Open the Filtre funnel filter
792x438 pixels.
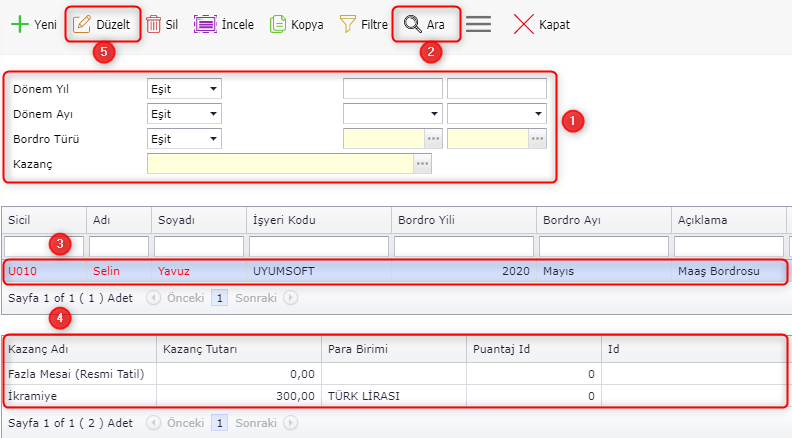pos(348,25)
